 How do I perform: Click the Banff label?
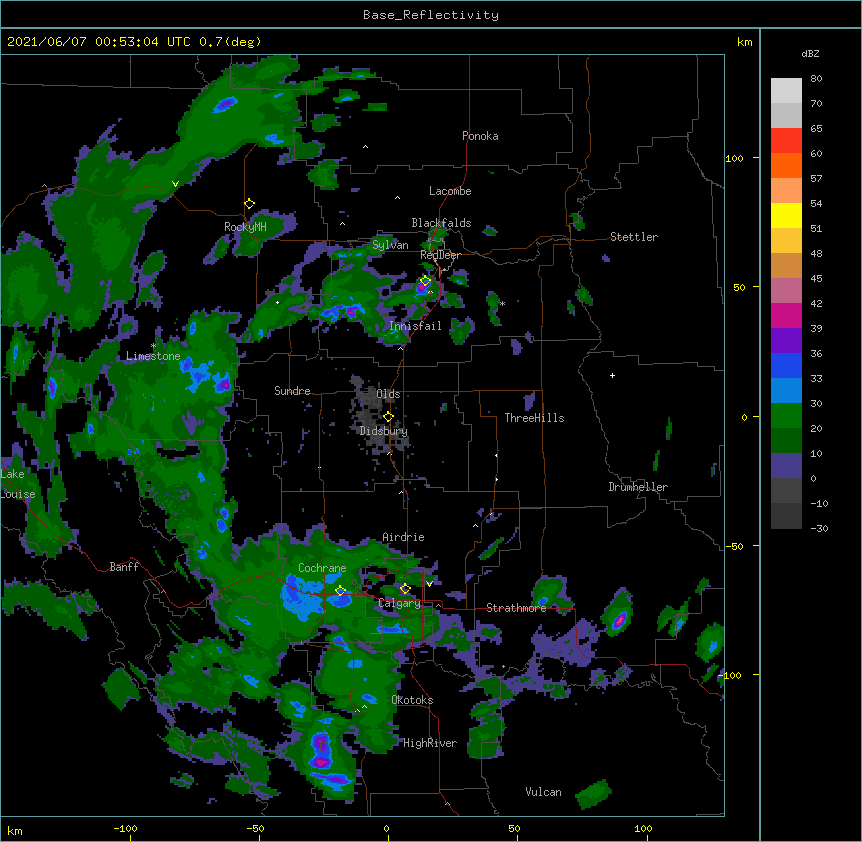click(x=124, y=567)
